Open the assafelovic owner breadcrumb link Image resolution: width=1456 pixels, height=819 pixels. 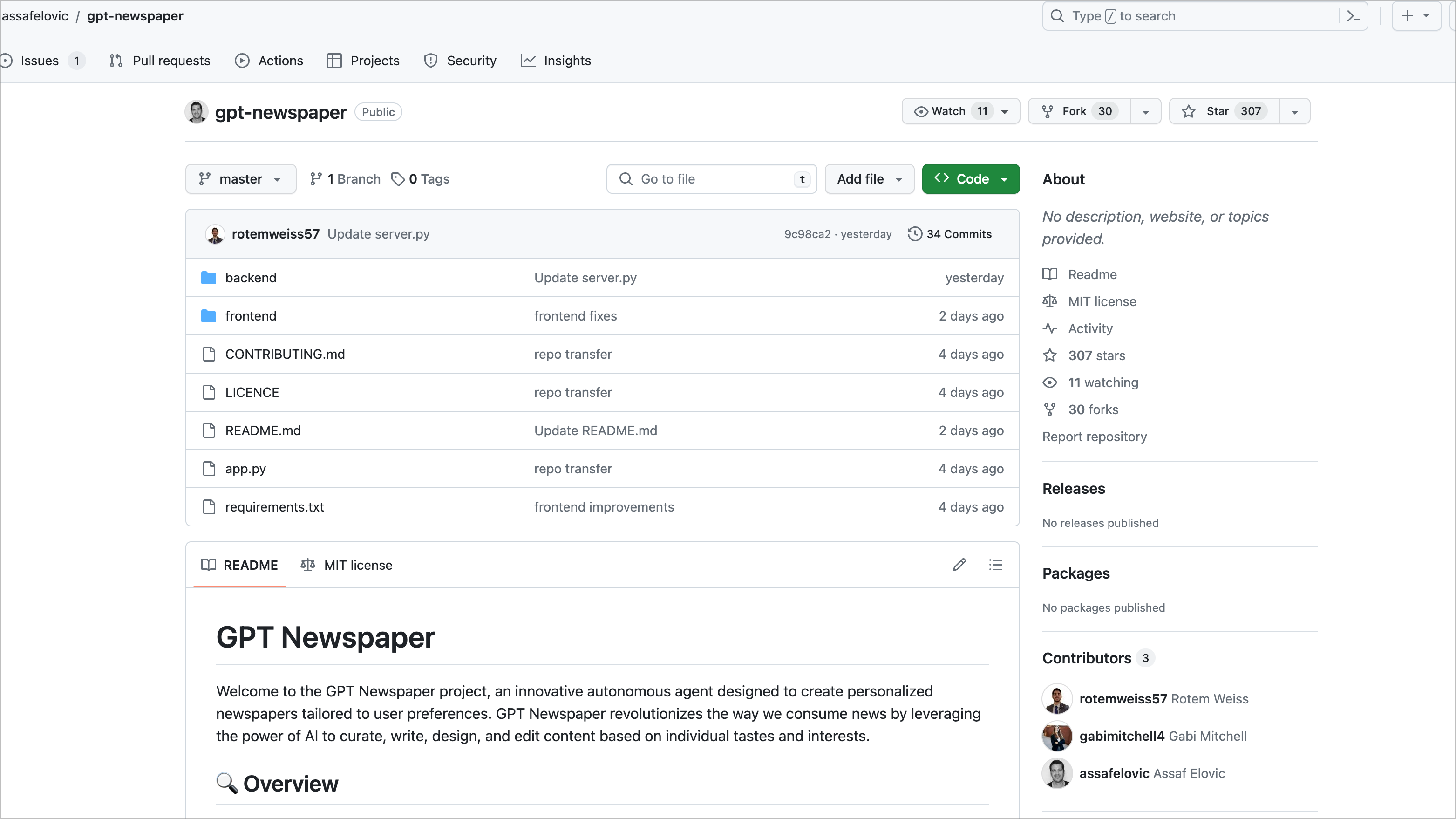(35, 16)
